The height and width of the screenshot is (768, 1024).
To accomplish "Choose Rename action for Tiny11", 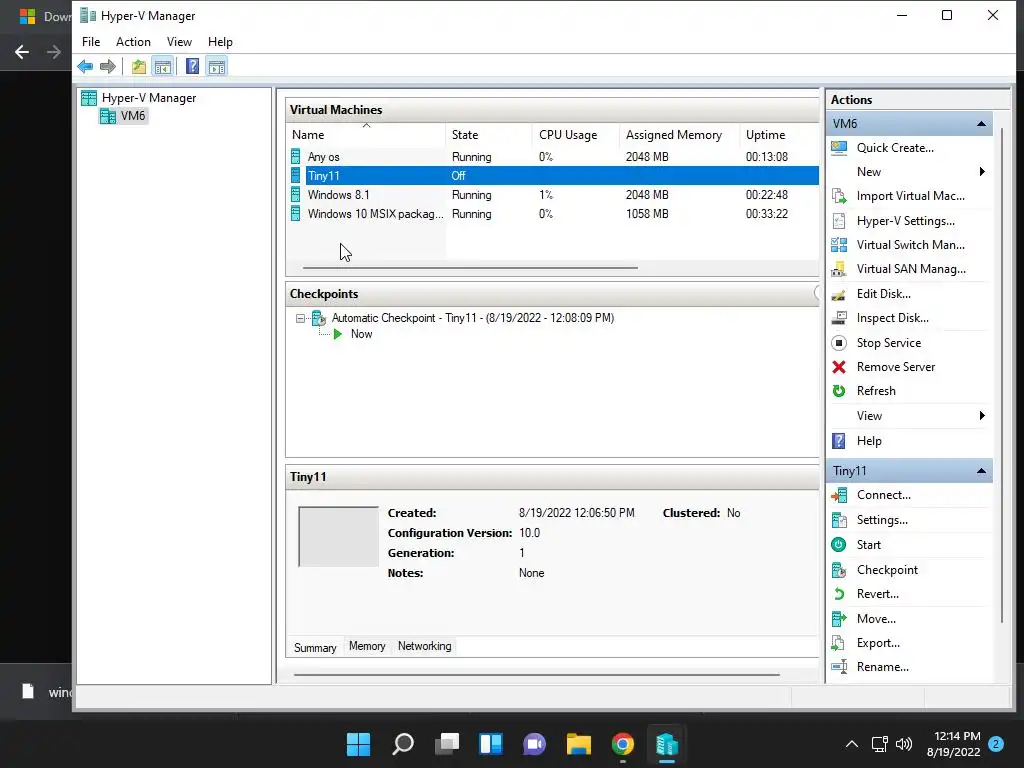I will (882, 667).
